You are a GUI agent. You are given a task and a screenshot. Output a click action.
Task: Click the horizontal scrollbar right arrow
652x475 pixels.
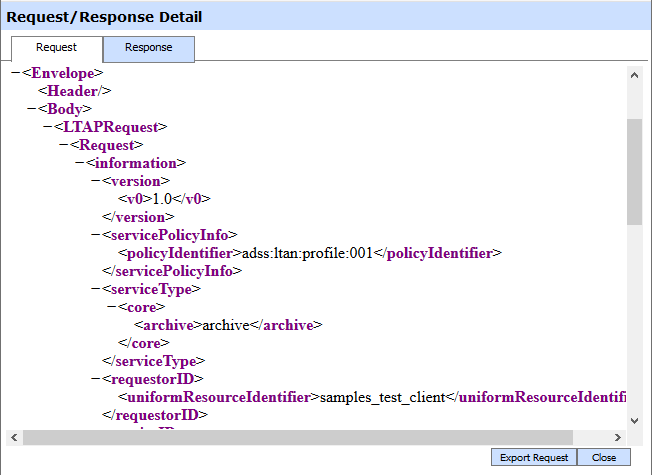point(619,438)
